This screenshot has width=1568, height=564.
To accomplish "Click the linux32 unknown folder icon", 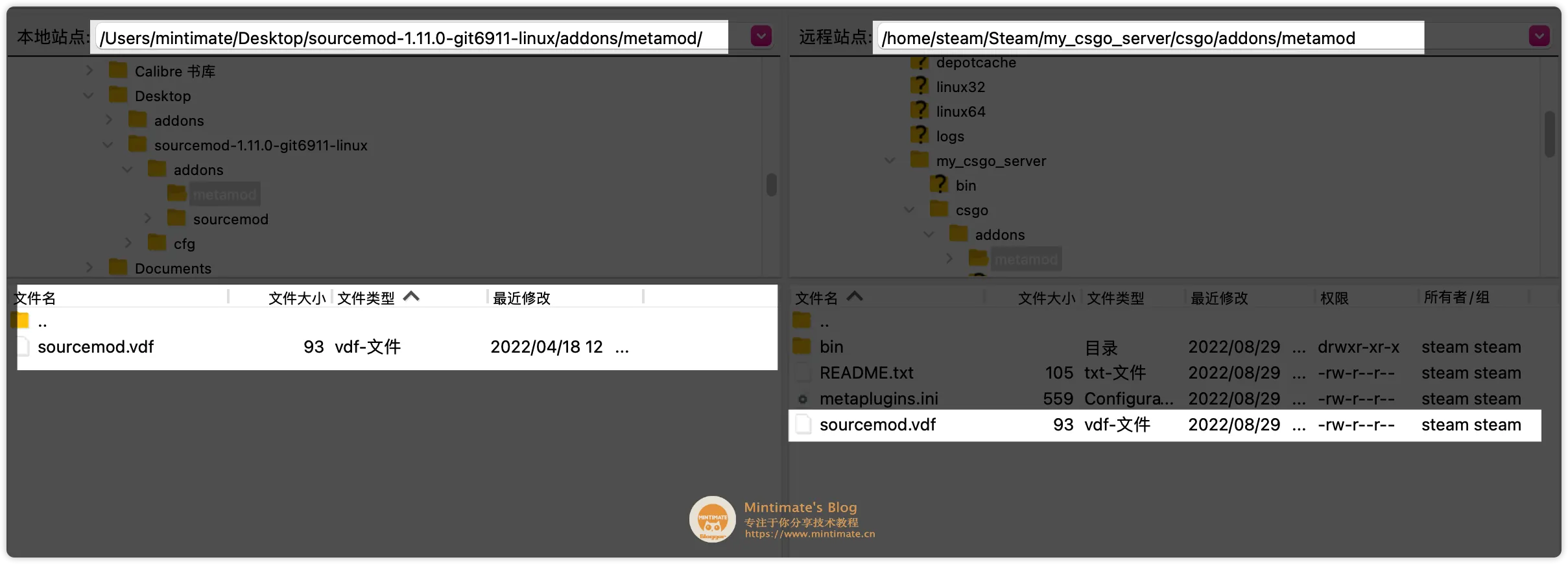I will [x=919, y=86].
